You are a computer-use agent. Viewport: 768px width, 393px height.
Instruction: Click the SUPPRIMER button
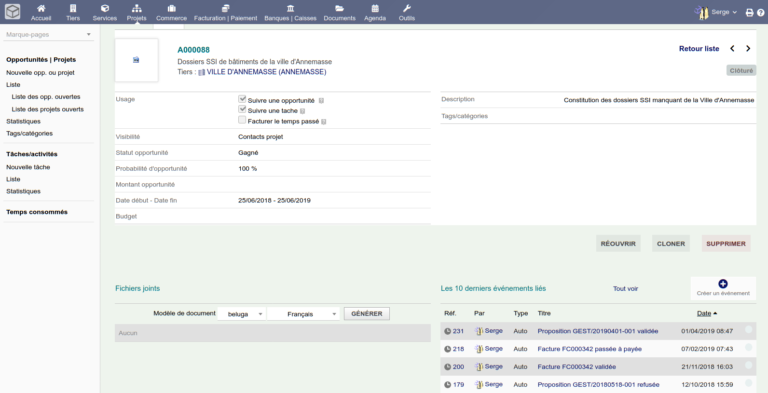(x=726, y=244)
